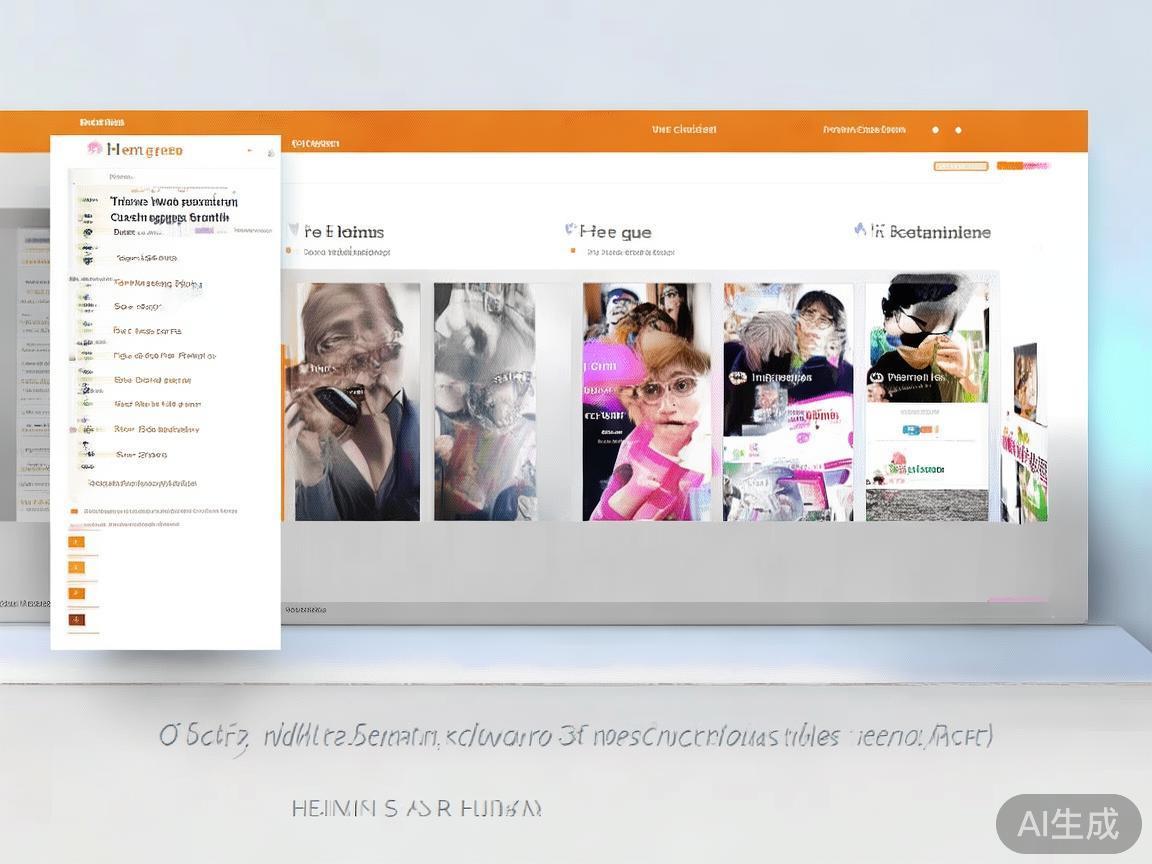Open the thumbnail of the person in pink

(x=646, y=401)
